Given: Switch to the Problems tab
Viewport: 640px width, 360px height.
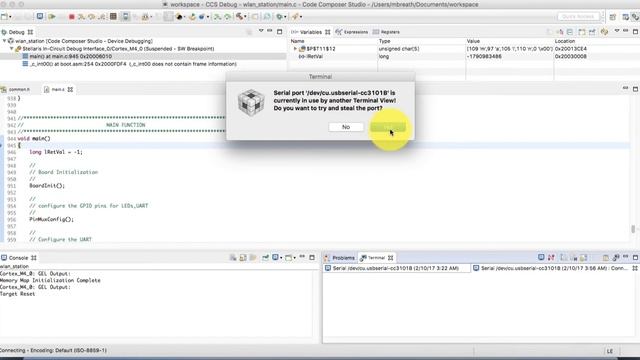Looking at the screenshot, I should 339,258.
